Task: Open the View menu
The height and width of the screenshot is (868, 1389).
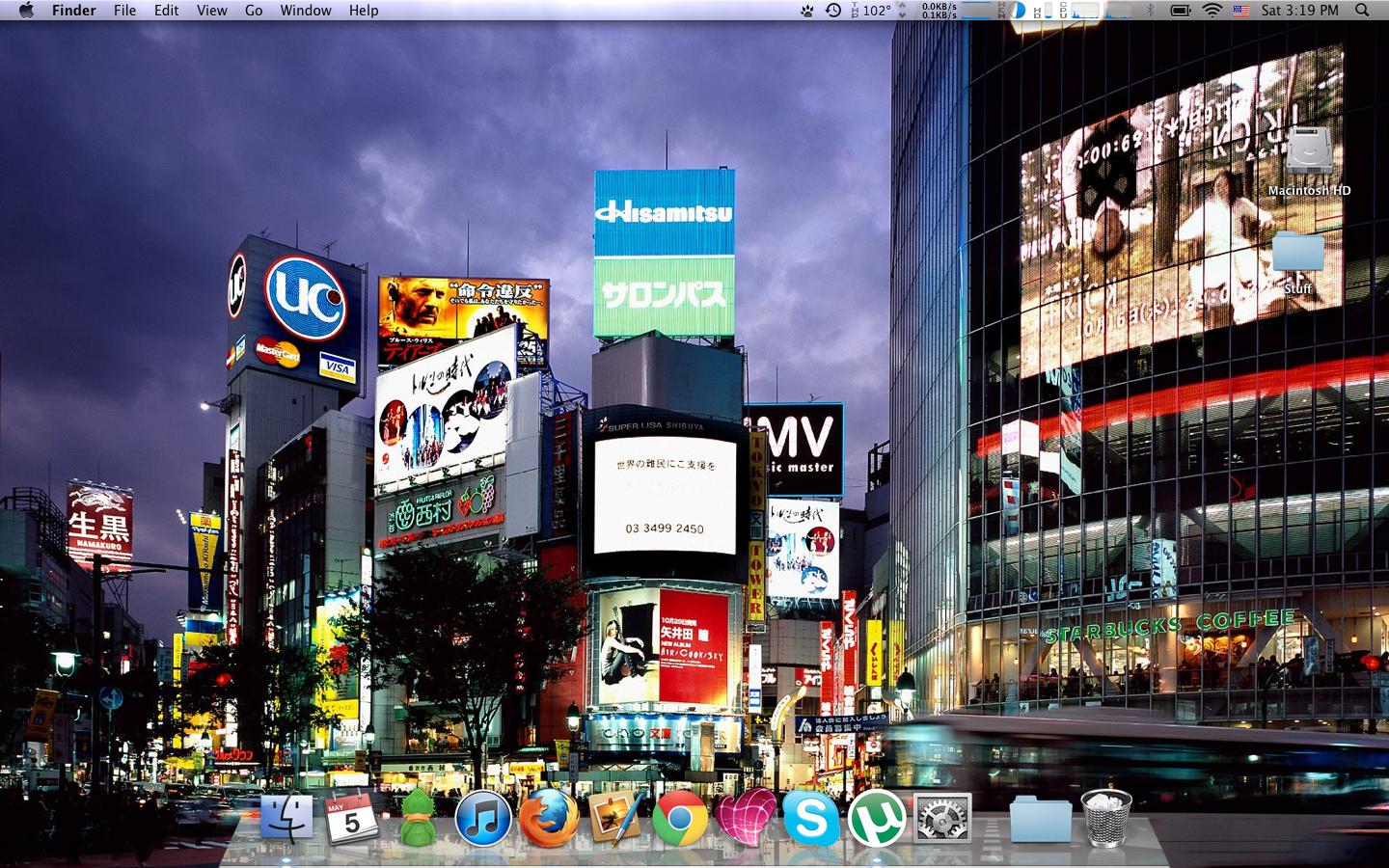Action: click(212, 10)
